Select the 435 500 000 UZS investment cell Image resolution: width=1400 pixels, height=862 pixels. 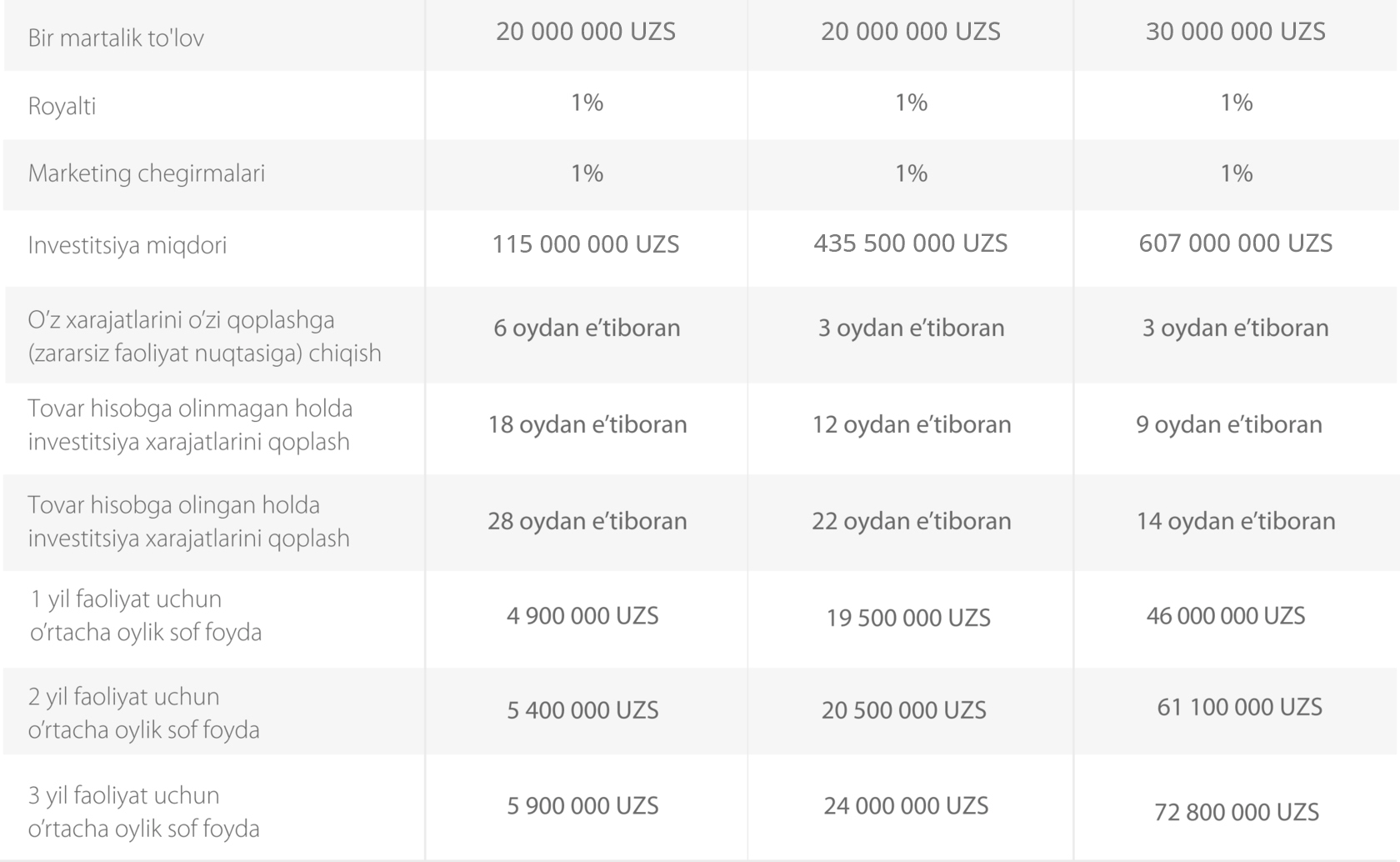click(911, 243)
